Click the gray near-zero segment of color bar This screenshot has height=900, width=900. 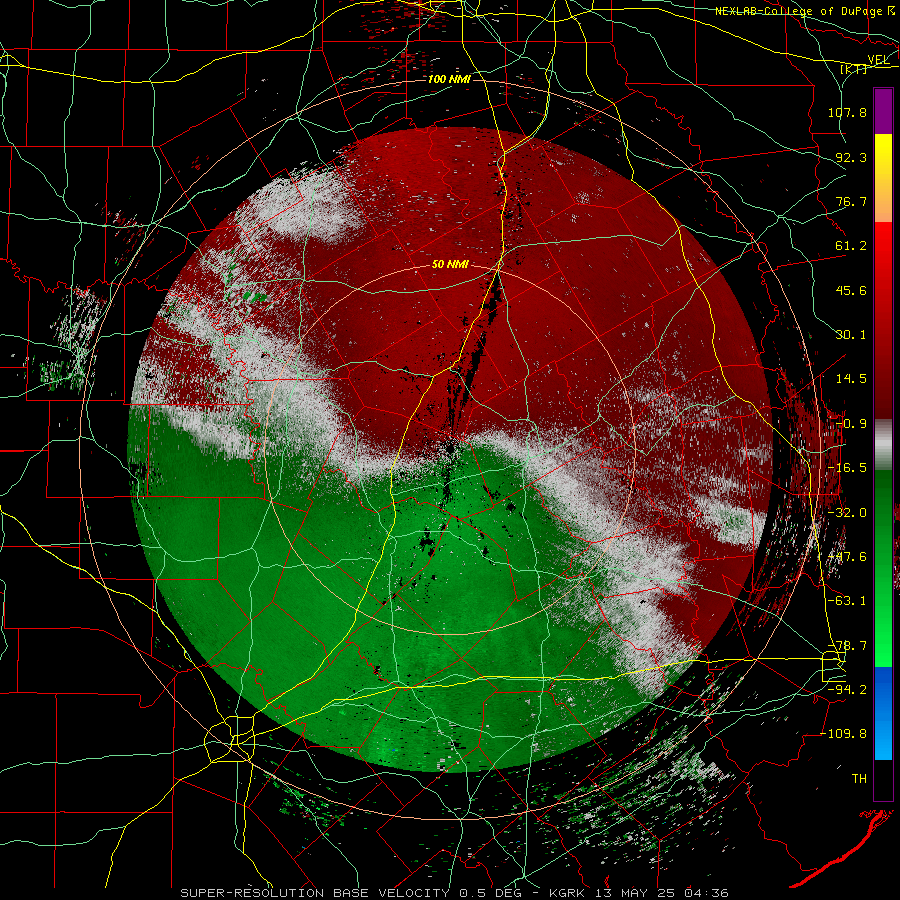click(x=883, y=445)
